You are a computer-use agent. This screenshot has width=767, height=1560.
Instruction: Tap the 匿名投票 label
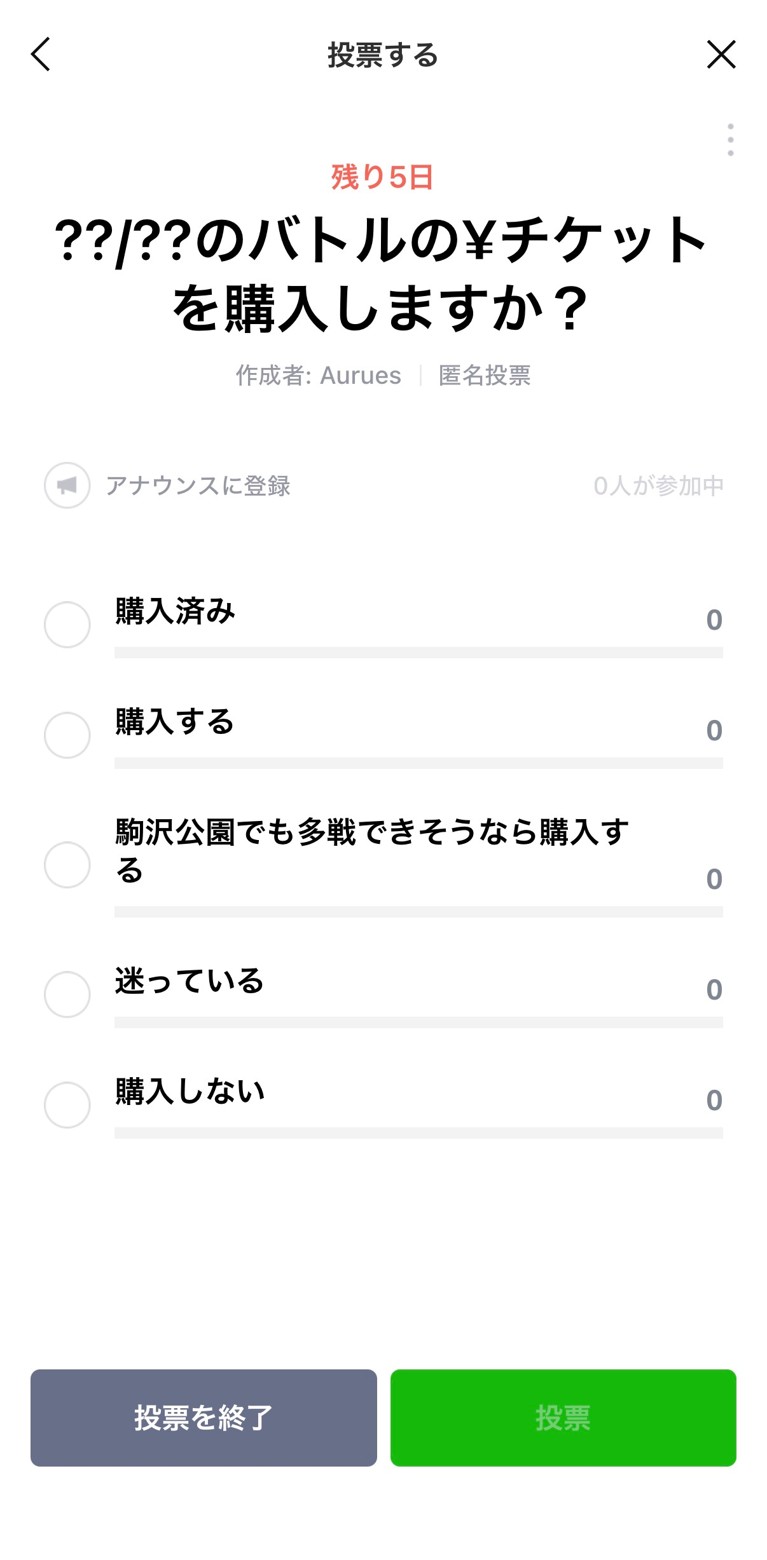click(x=484, y=376)
